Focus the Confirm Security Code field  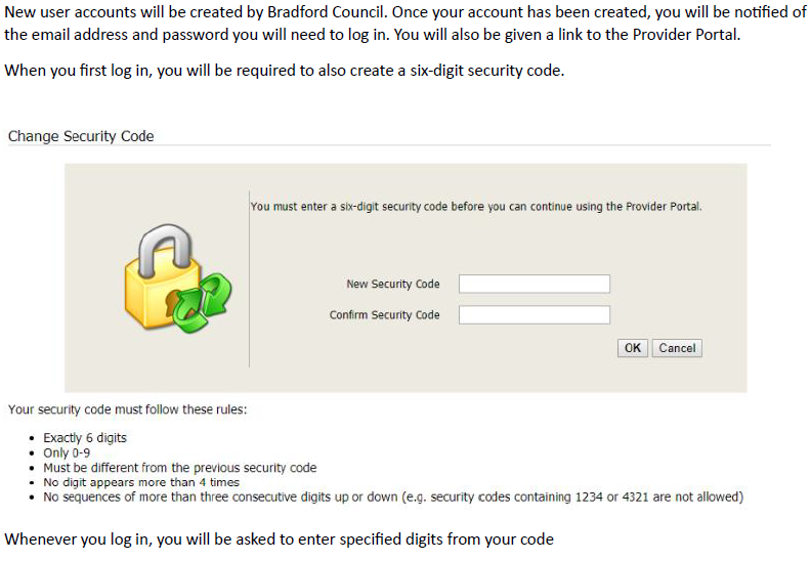(534, 315)
